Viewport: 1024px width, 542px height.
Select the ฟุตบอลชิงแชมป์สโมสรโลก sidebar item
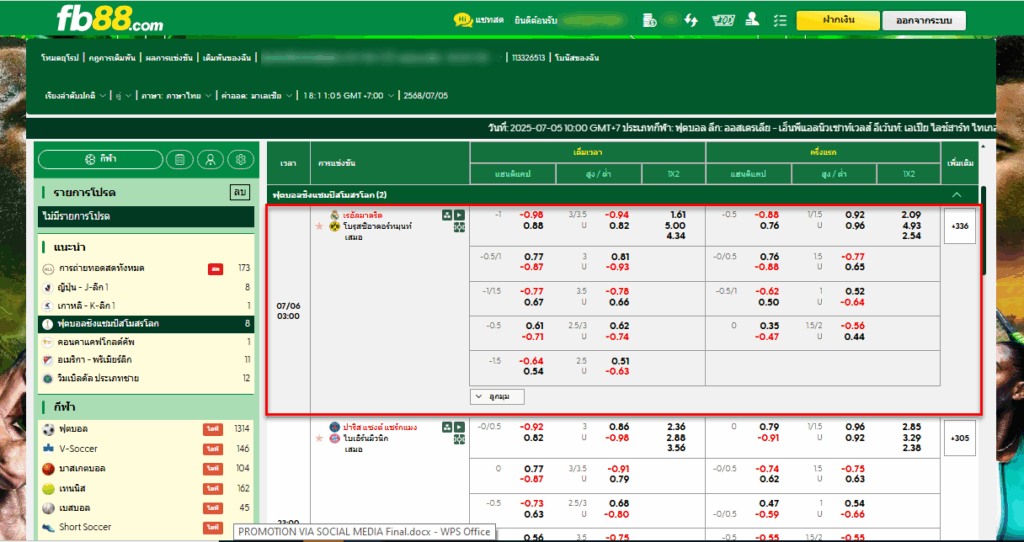146,324
